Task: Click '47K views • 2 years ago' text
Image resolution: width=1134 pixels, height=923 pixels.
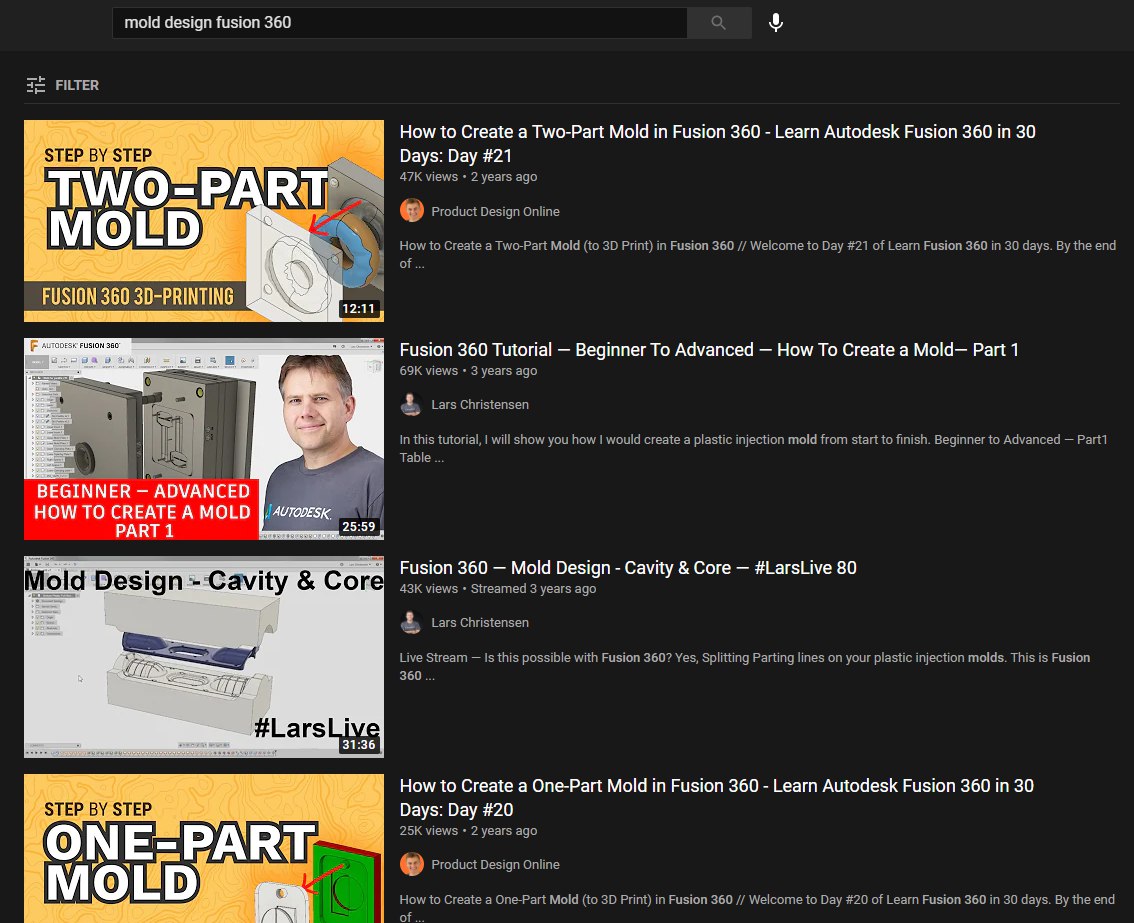Action: click(x=469, y=176)
